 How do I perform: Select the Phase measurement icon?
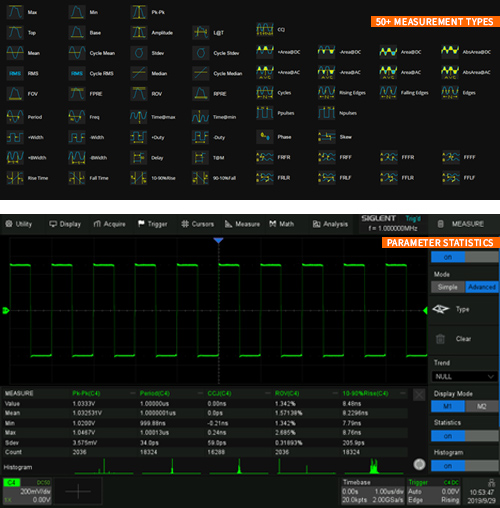(265, 136)
